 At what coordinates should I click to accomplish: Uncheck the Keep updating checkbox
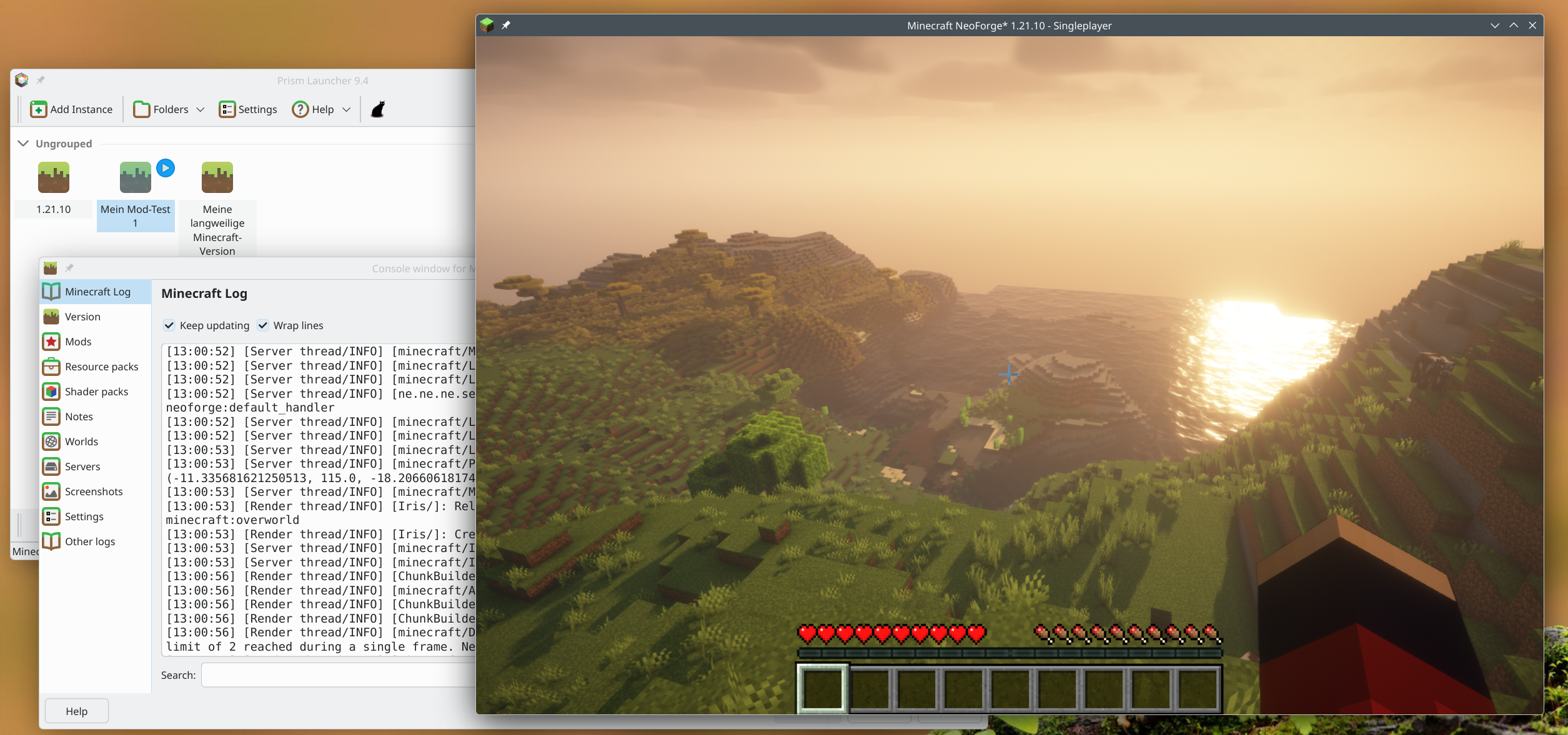tap(169, 325)
